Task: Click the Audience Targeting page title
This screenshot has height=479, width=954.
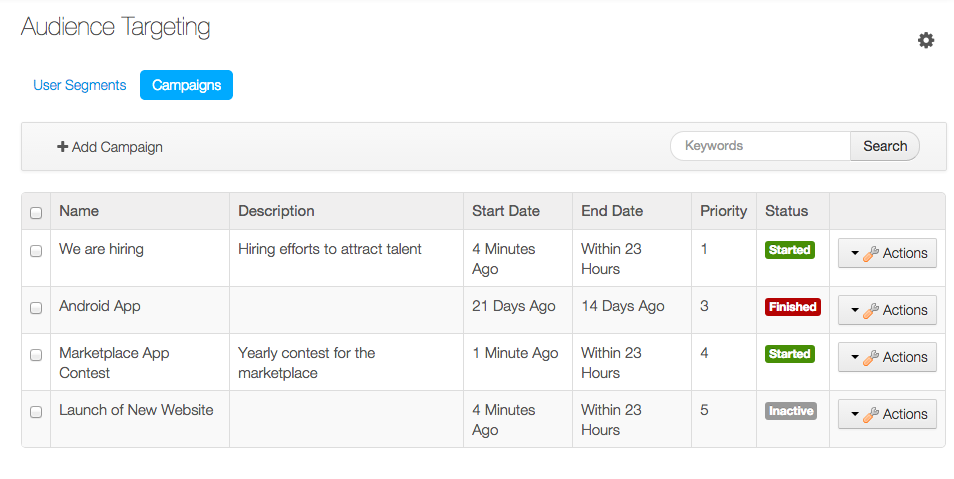Action: pos(116,27)
